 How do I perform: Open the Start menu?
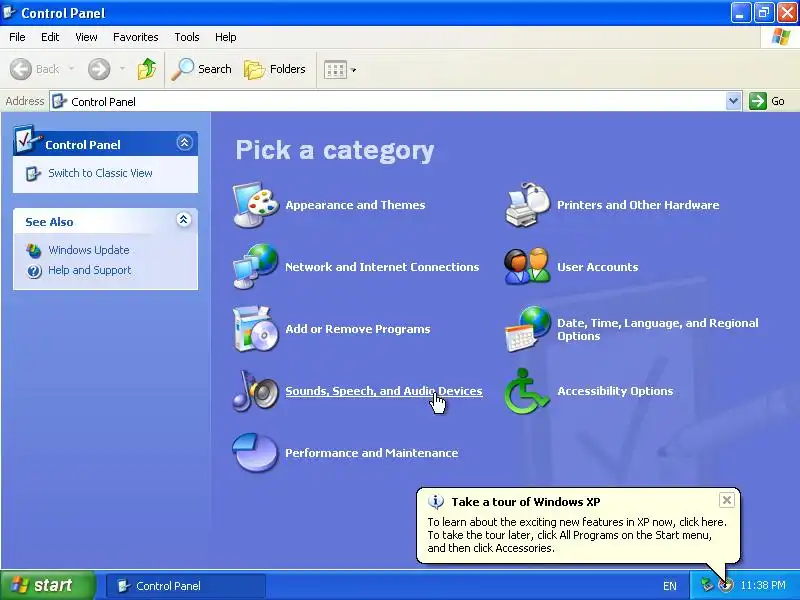pos(47,585)
